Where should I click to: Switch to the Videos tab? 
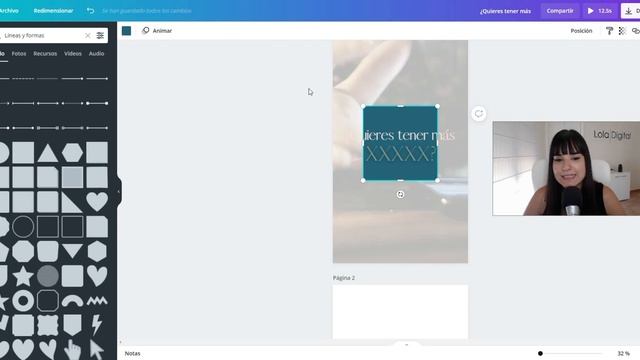[x=73, y=53]
